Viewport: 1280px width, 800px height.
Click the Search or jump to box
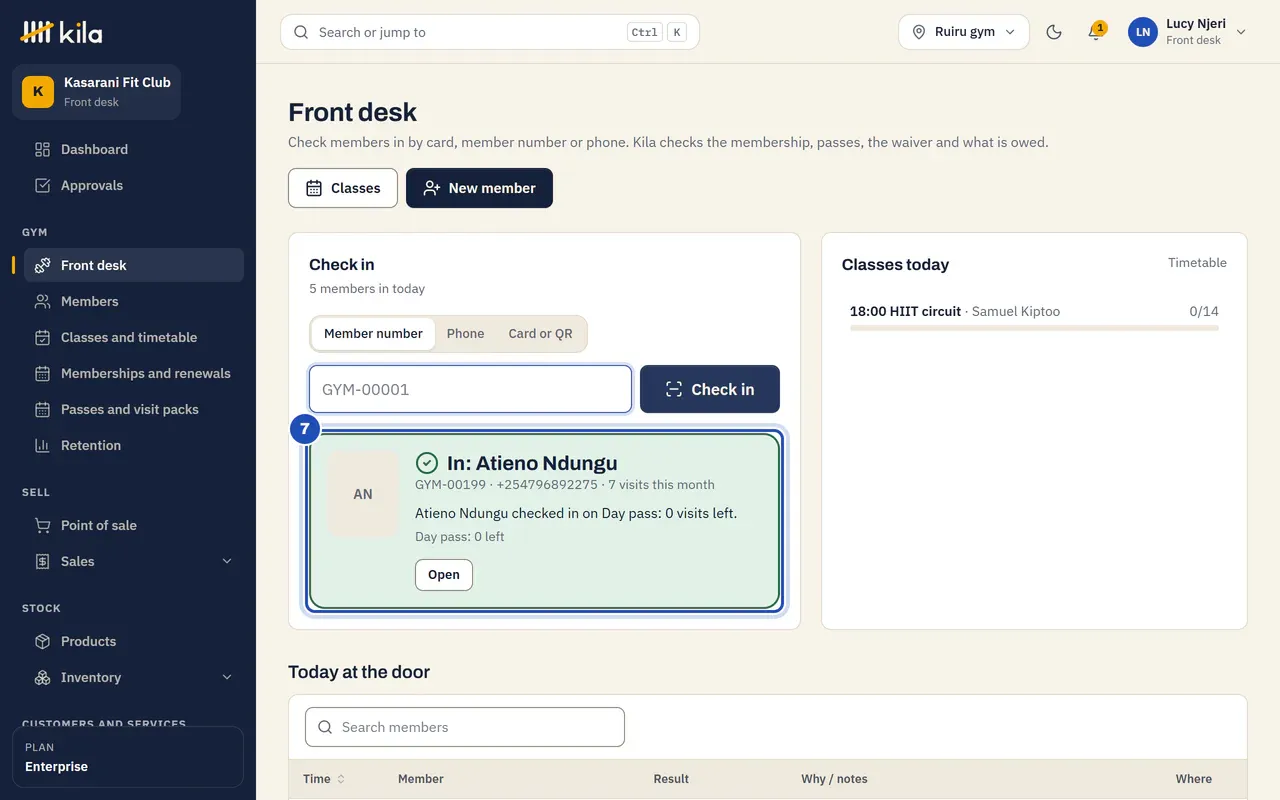(x=490, y=32)
